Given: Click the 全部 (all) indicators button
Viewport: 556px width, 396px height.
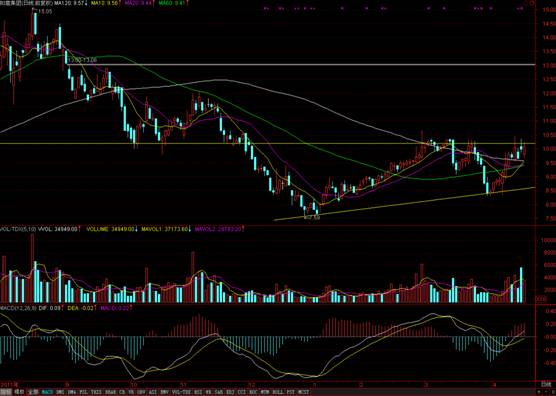Looking at the screenshot, I should [33, 392].
